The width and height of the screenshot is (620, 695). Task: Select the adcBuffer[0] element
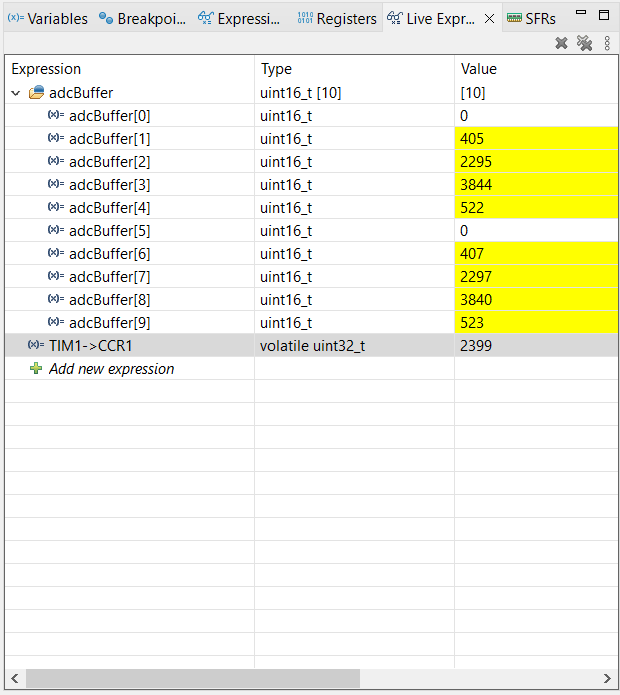click(311, 116)
